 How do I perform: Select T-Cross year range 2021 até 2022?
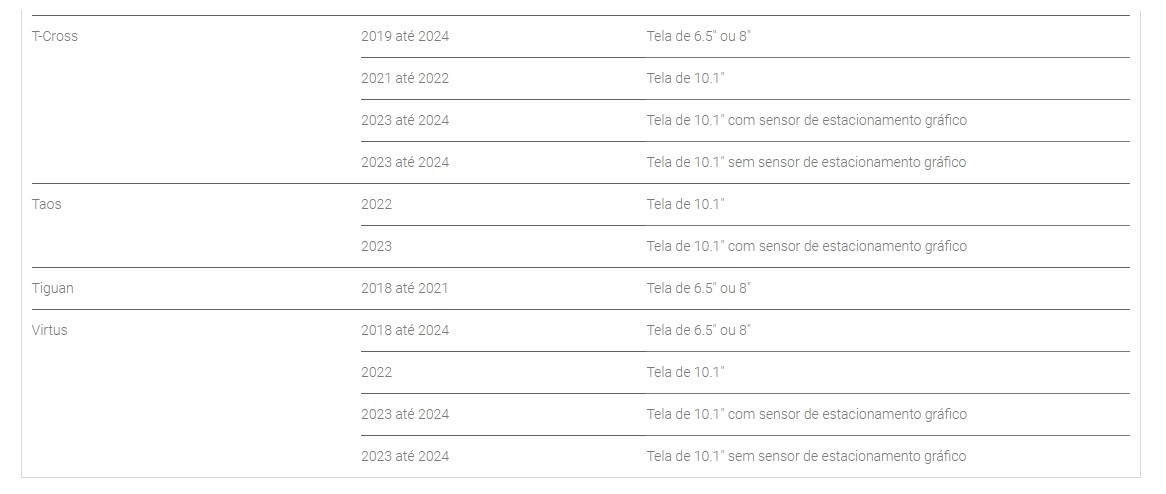[x=405, y=78]
